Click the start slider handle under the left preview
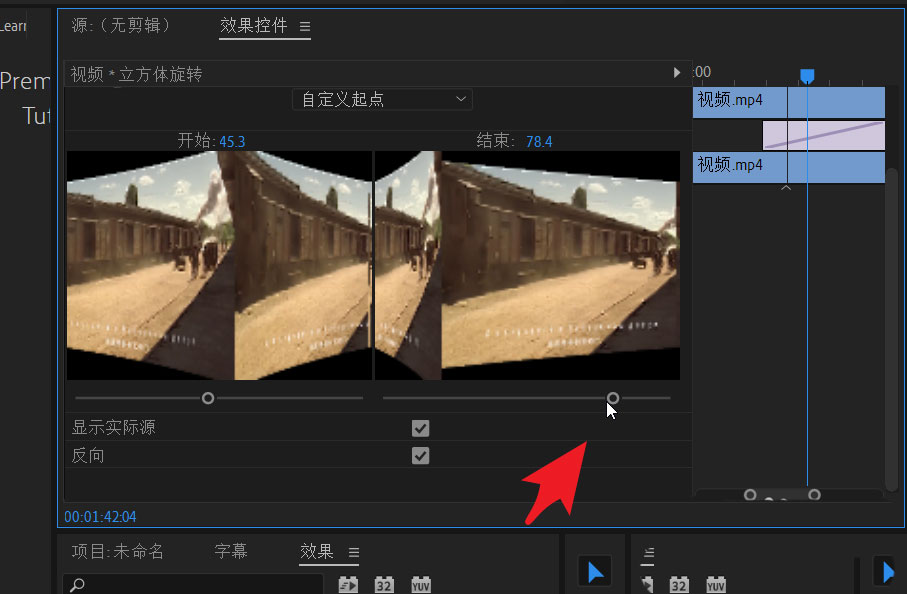This screenshot has width=907, height=594. pos(207,397)
